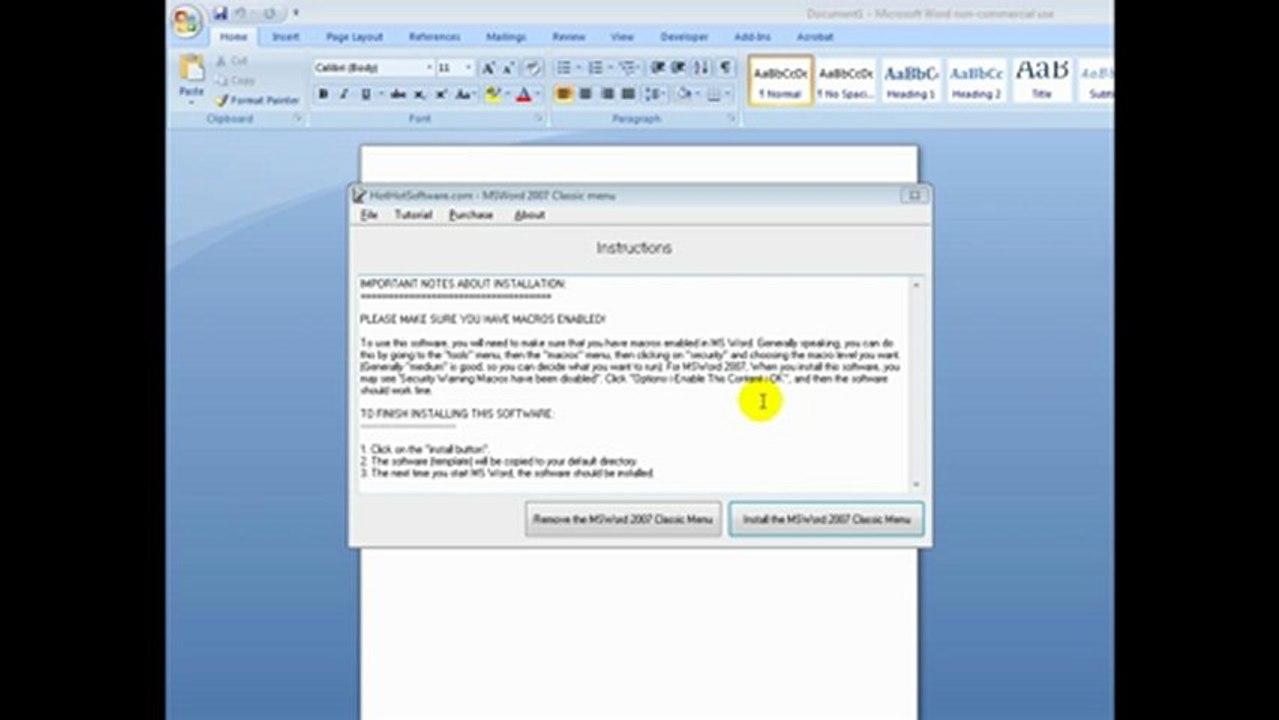Switch to the Insert ribbon tab

pyautogui.click(x=286, y=37)
